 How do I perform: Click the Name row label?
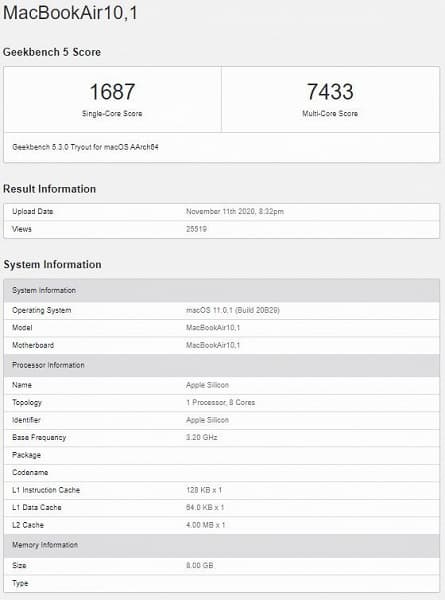click(22, 385)
